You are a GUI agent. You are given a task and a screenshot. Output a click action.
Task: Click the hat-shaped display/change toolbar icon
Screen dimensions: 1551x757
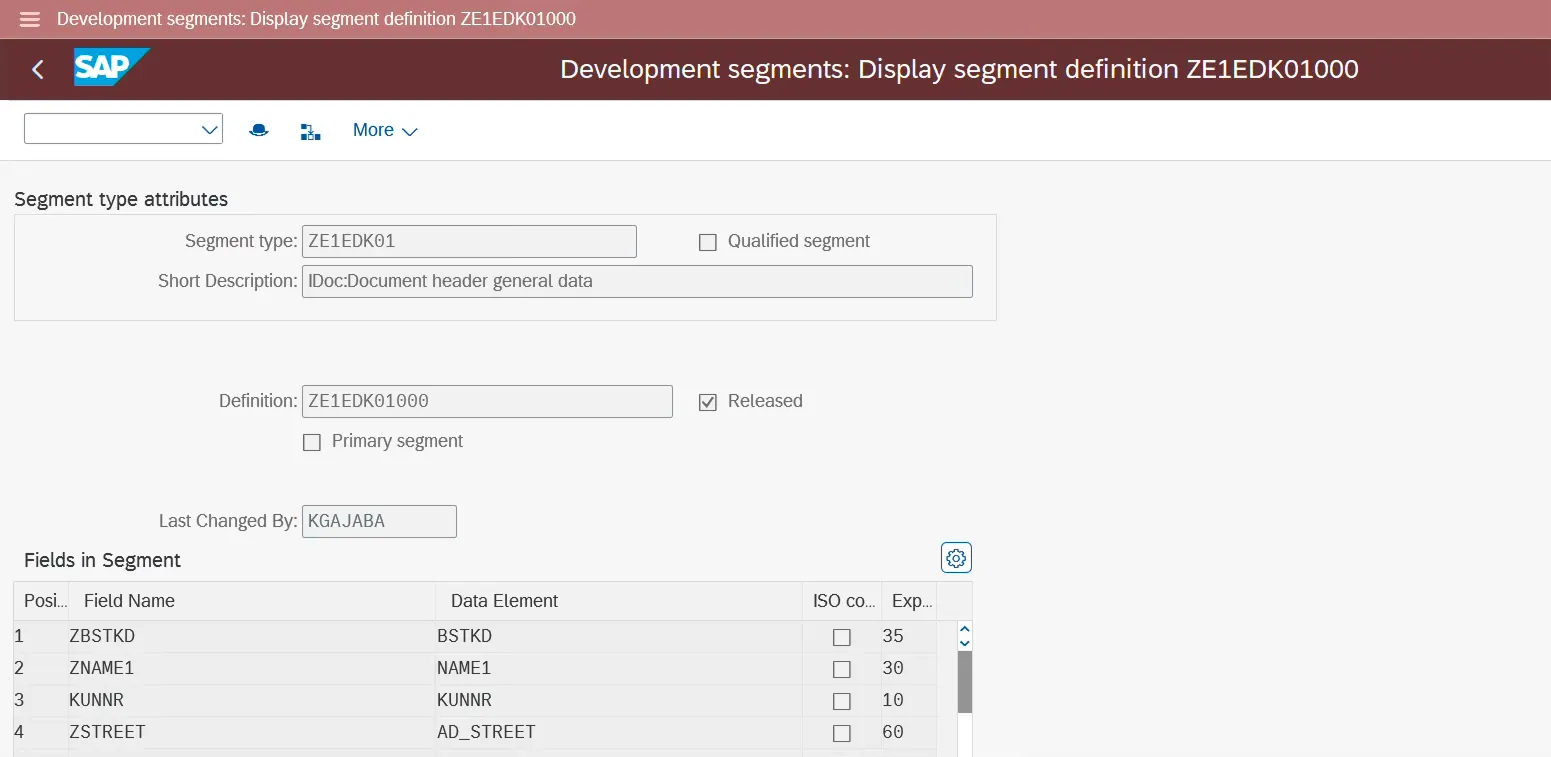[x=259, y=130]
